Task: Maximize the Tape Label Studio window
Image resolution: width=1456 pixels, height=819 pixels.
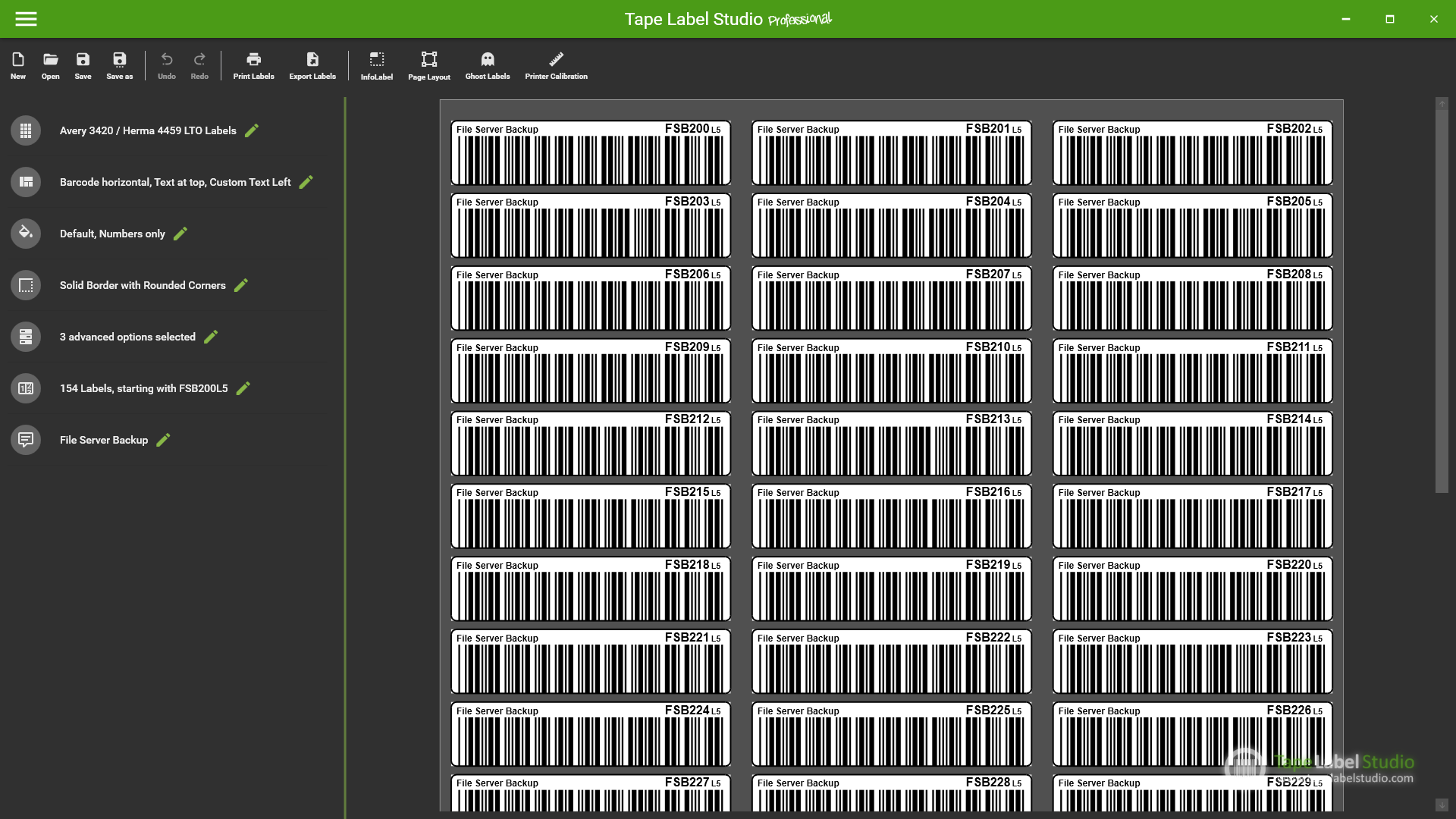Action: tap(1390, 19)
